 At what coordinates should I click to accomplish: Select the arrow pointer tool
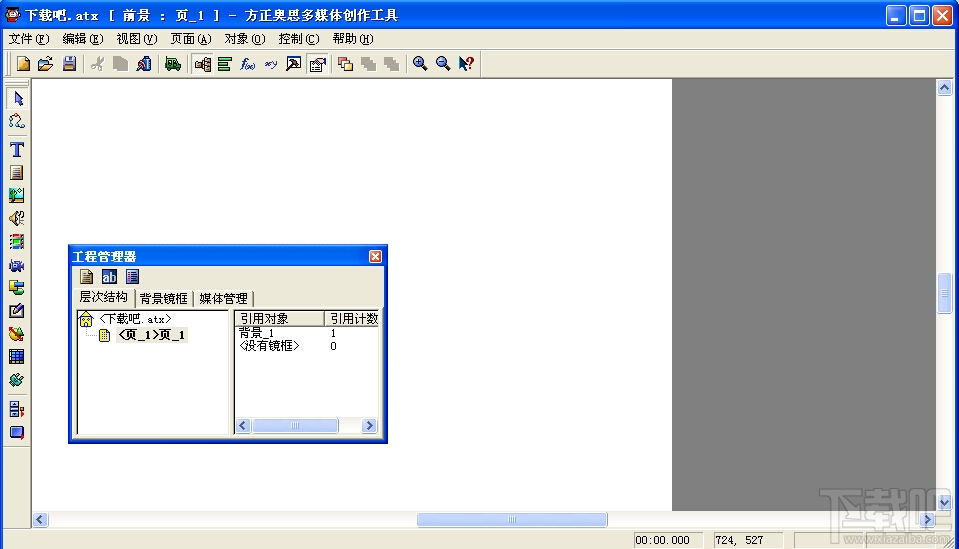tap(17, 98)
